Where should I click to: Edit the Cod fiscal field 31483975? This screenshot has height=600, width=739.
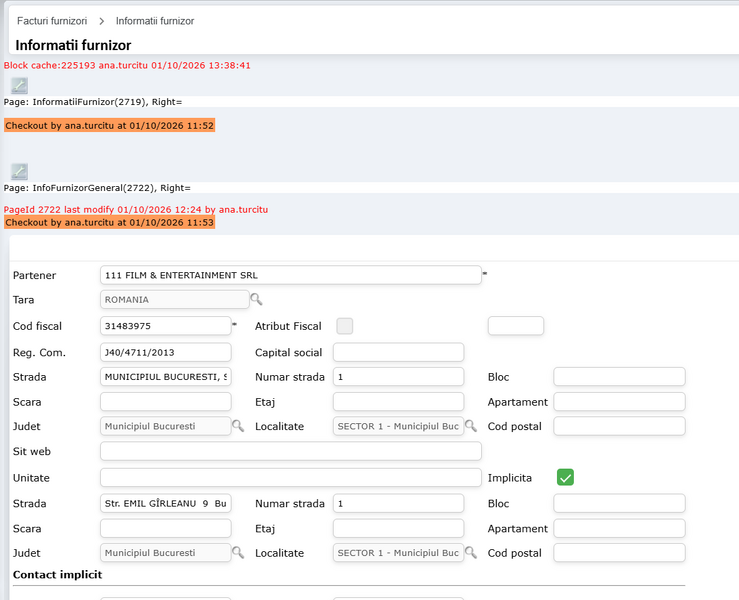166,326
